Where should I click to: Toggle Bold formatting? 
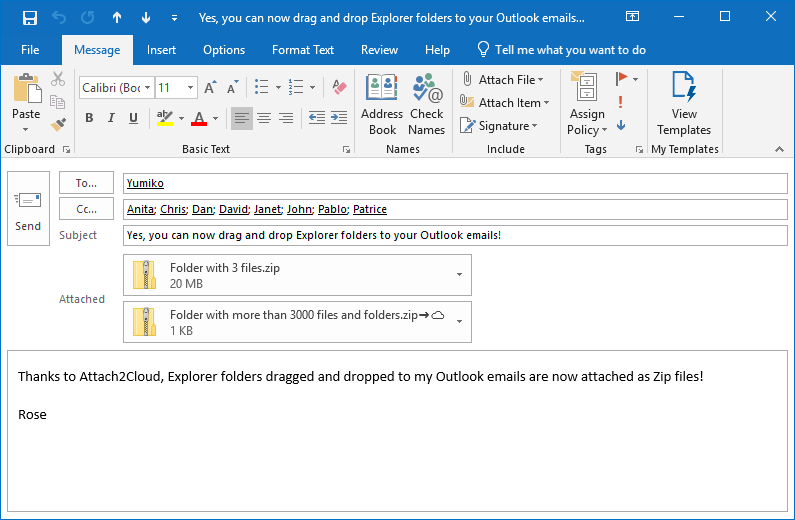88,118
